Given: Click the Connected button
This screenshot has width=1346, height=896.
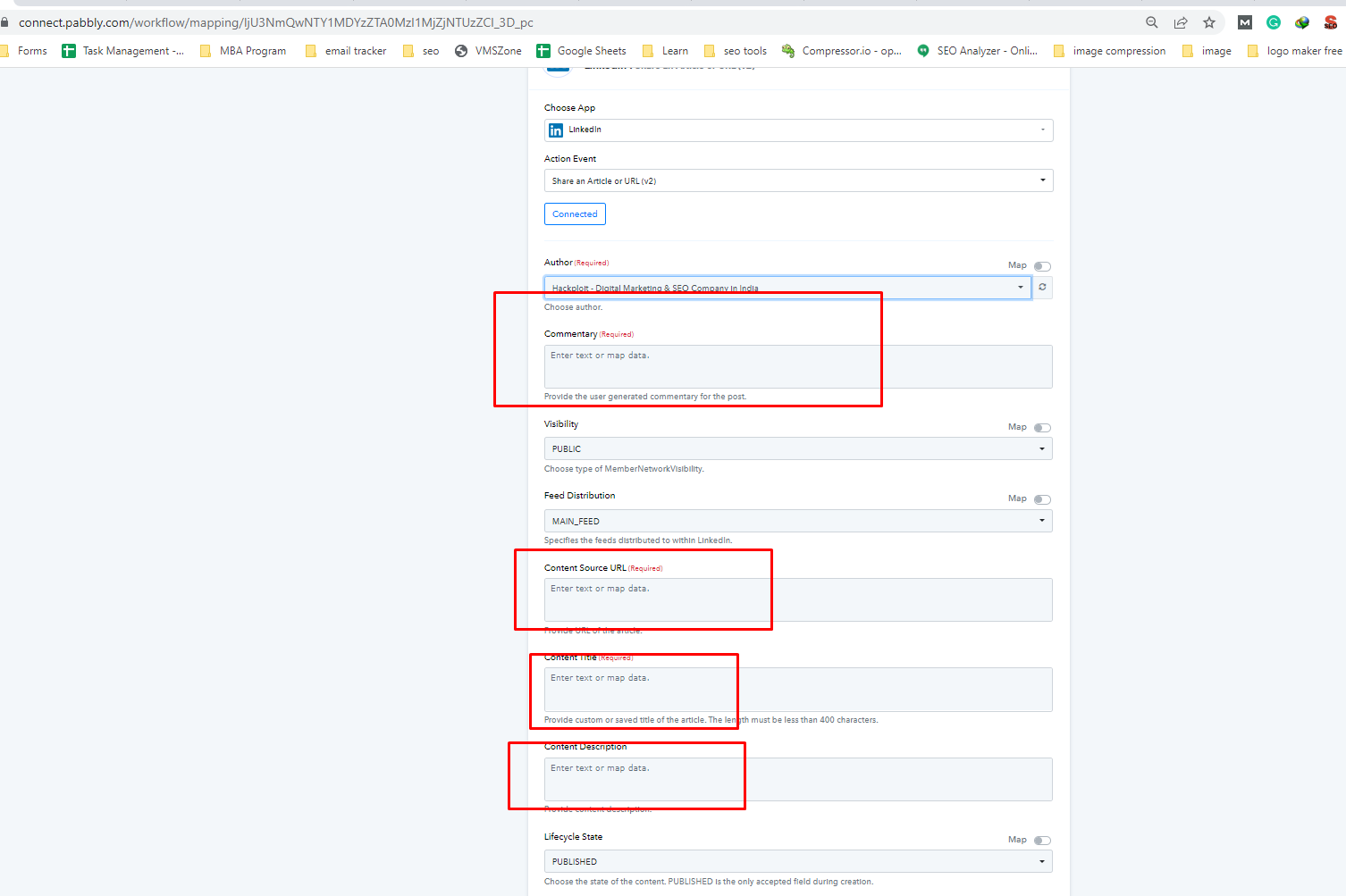Looking at the screenshot, I should tap(575, 214).
